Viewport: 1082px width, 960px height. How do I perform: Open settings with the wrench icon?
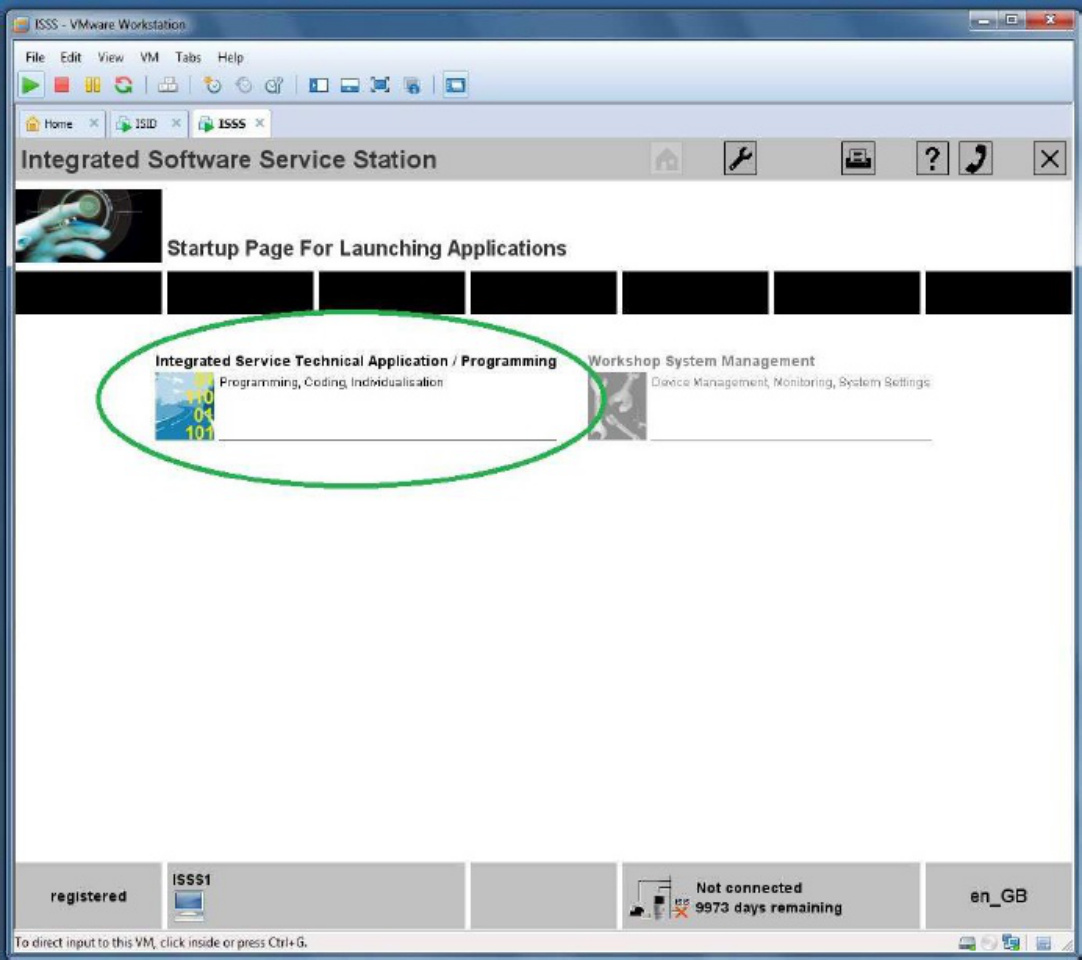[740, 159]
